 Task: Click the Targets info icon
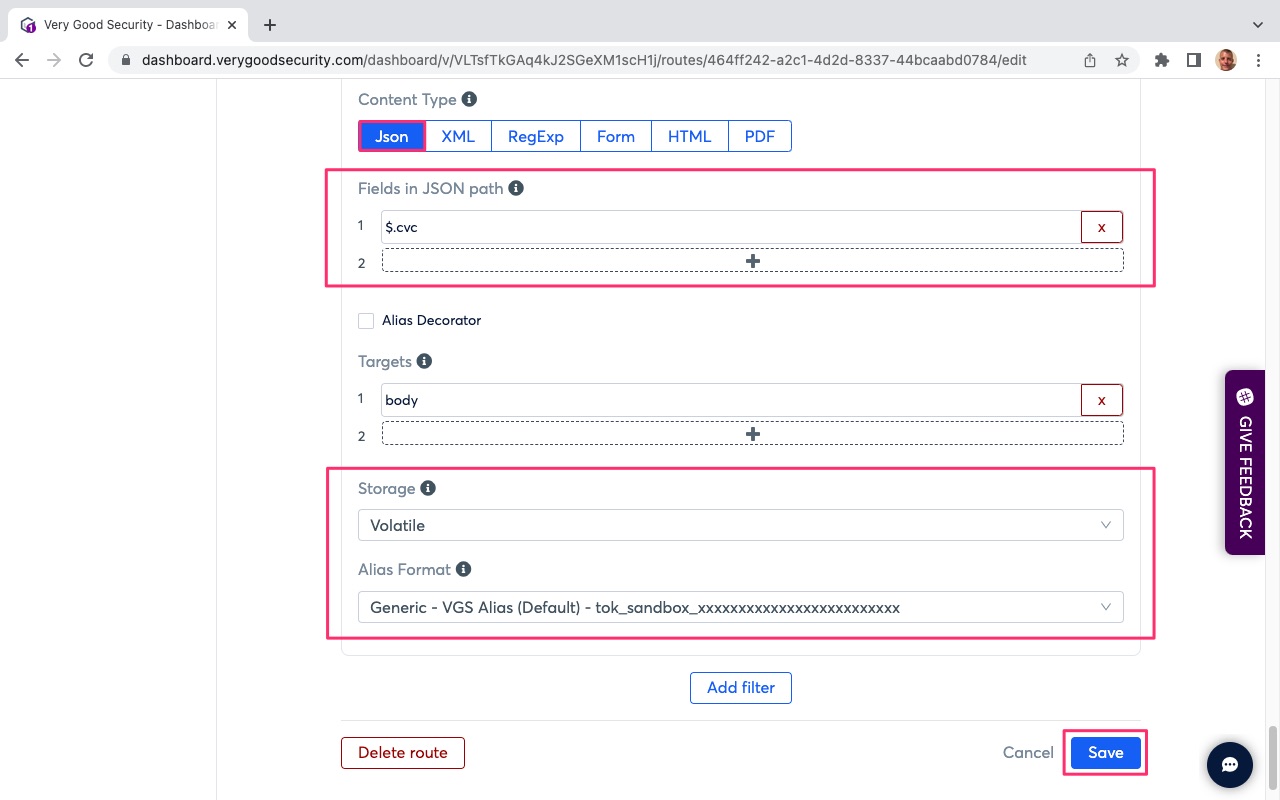tap(424, 360)
